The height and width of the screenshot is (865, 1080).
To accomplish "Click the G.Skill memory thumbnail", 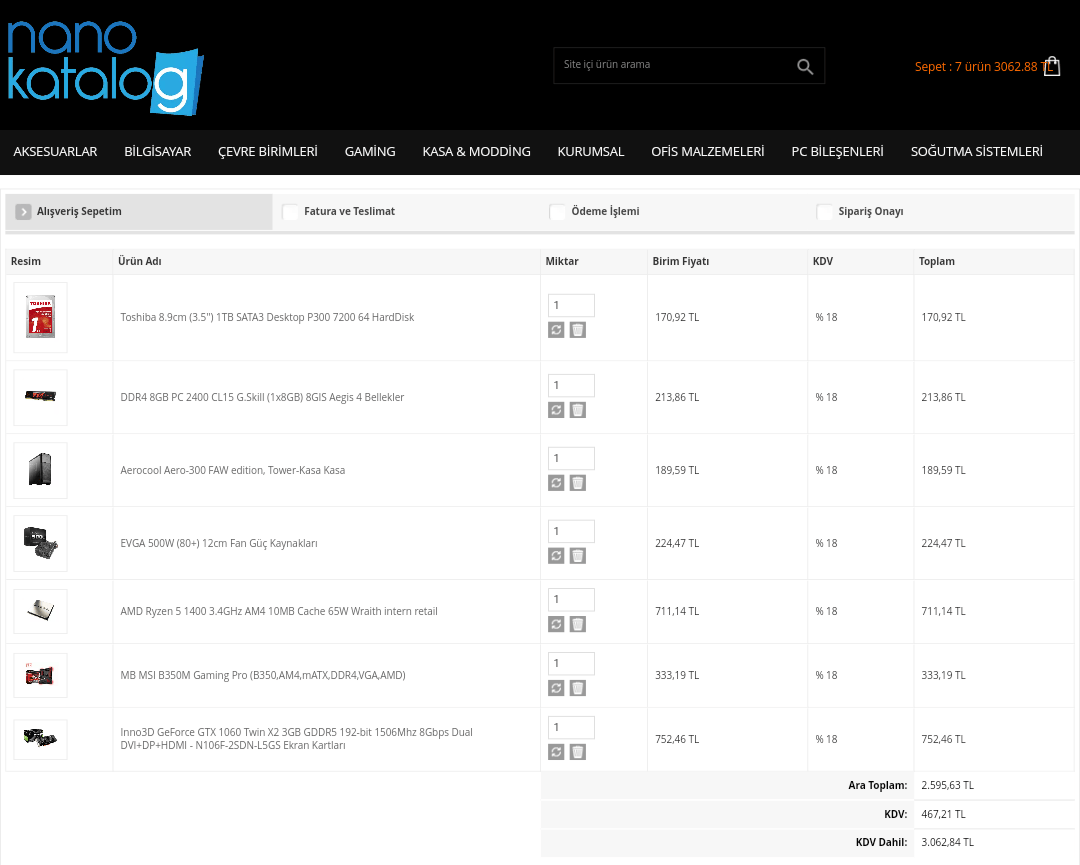I will click(x=41, y=397).
